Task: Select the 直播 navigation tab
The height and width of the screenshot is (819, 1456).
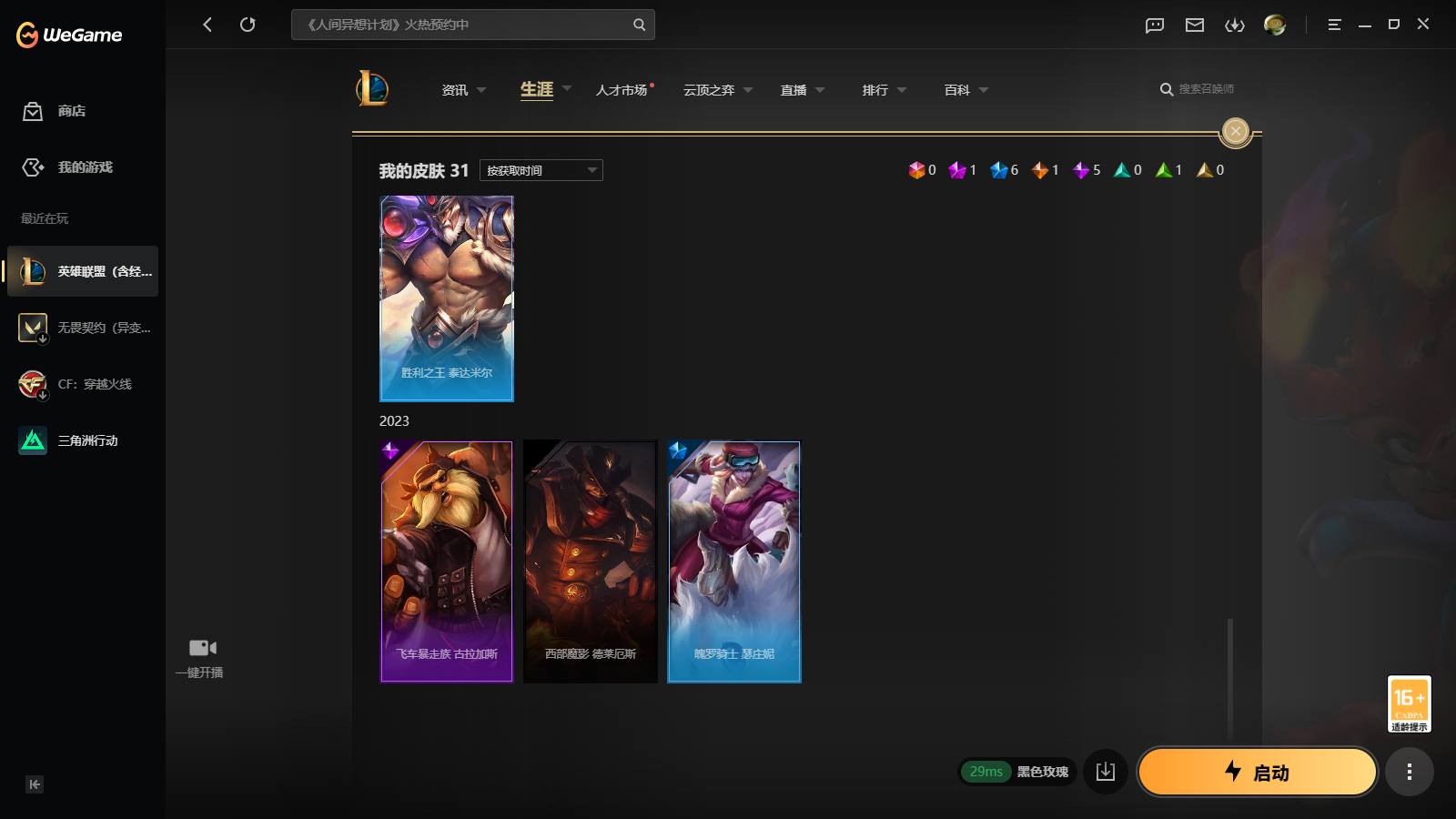Action: point(794,90)
